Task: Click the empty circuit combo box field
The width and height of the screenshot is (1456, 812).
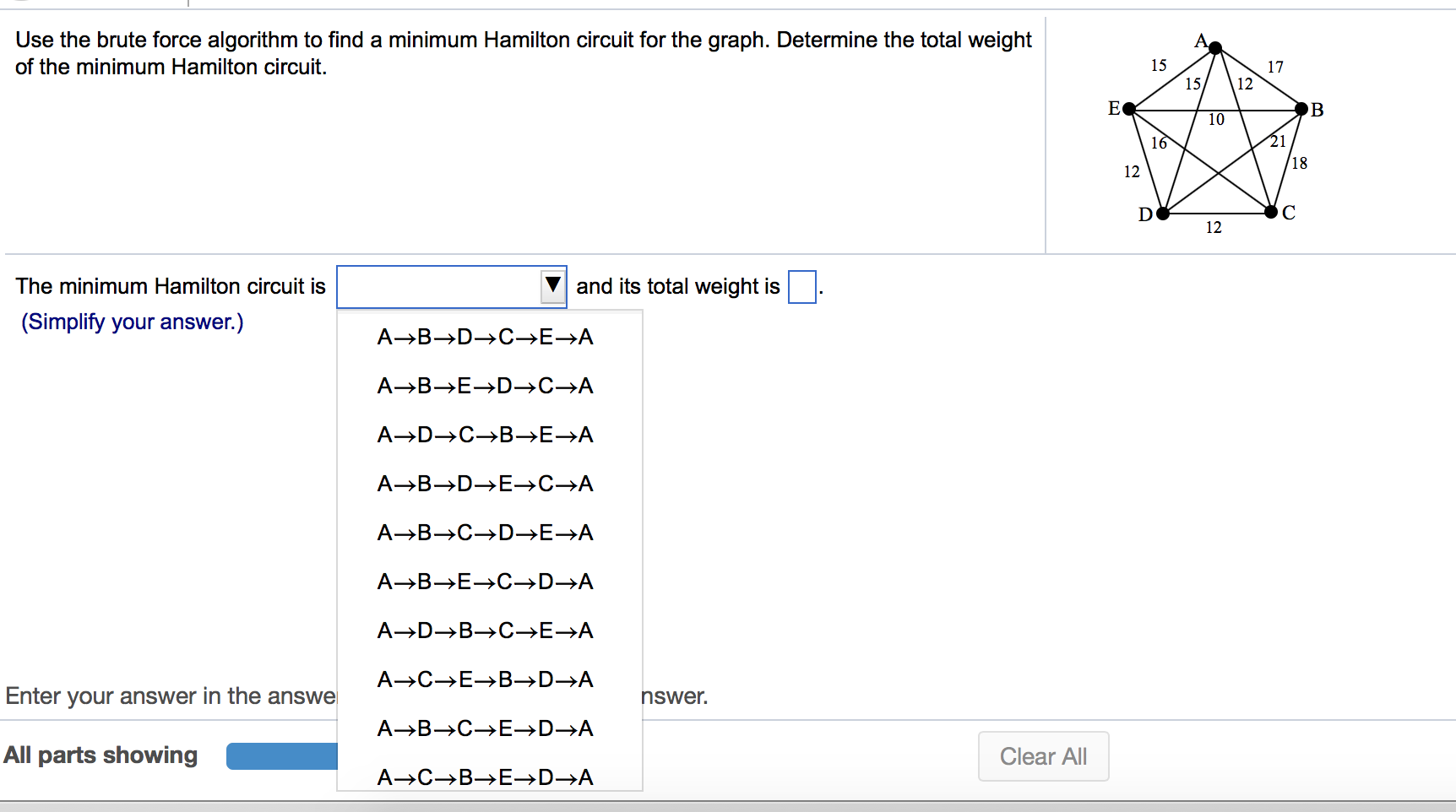Action: [439, 286]
